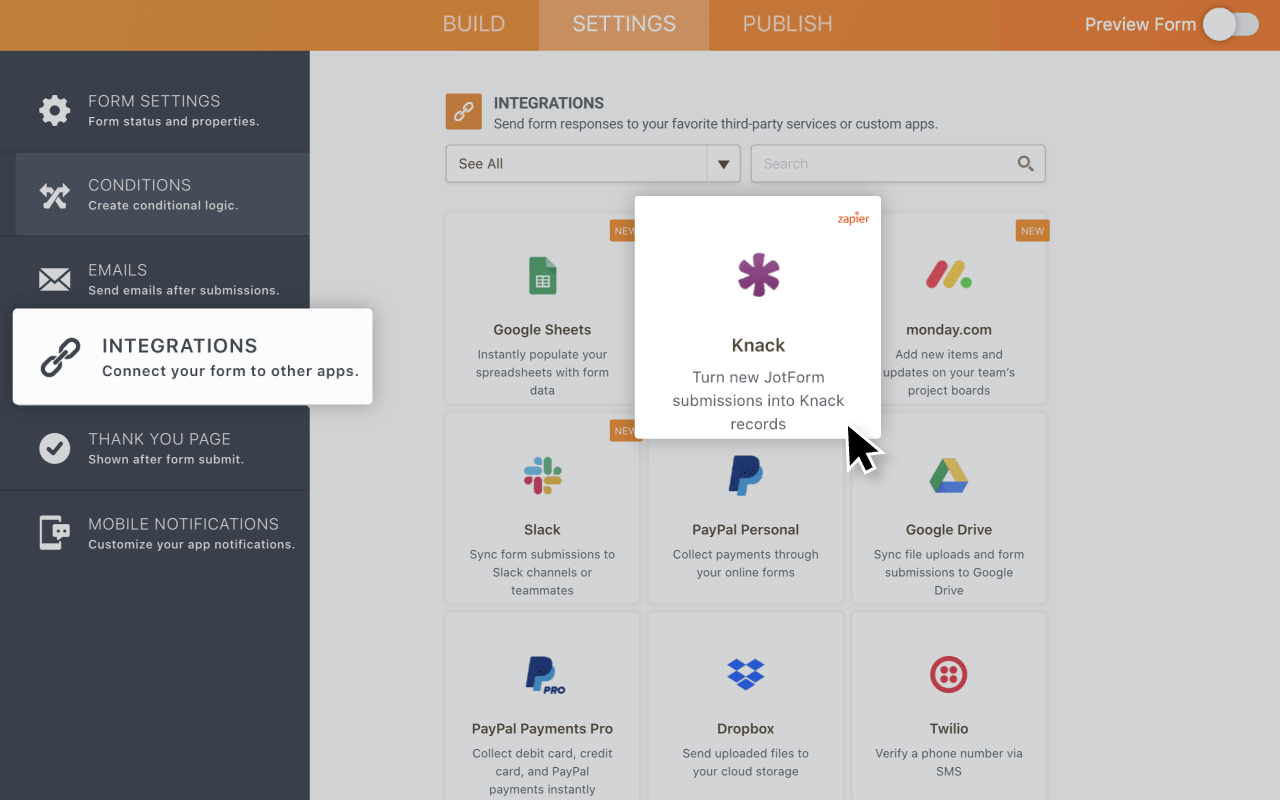The width and height of the screenshot is (1280, 800).
Task: Click the search magnifier icon
Action: point(1025,164)
